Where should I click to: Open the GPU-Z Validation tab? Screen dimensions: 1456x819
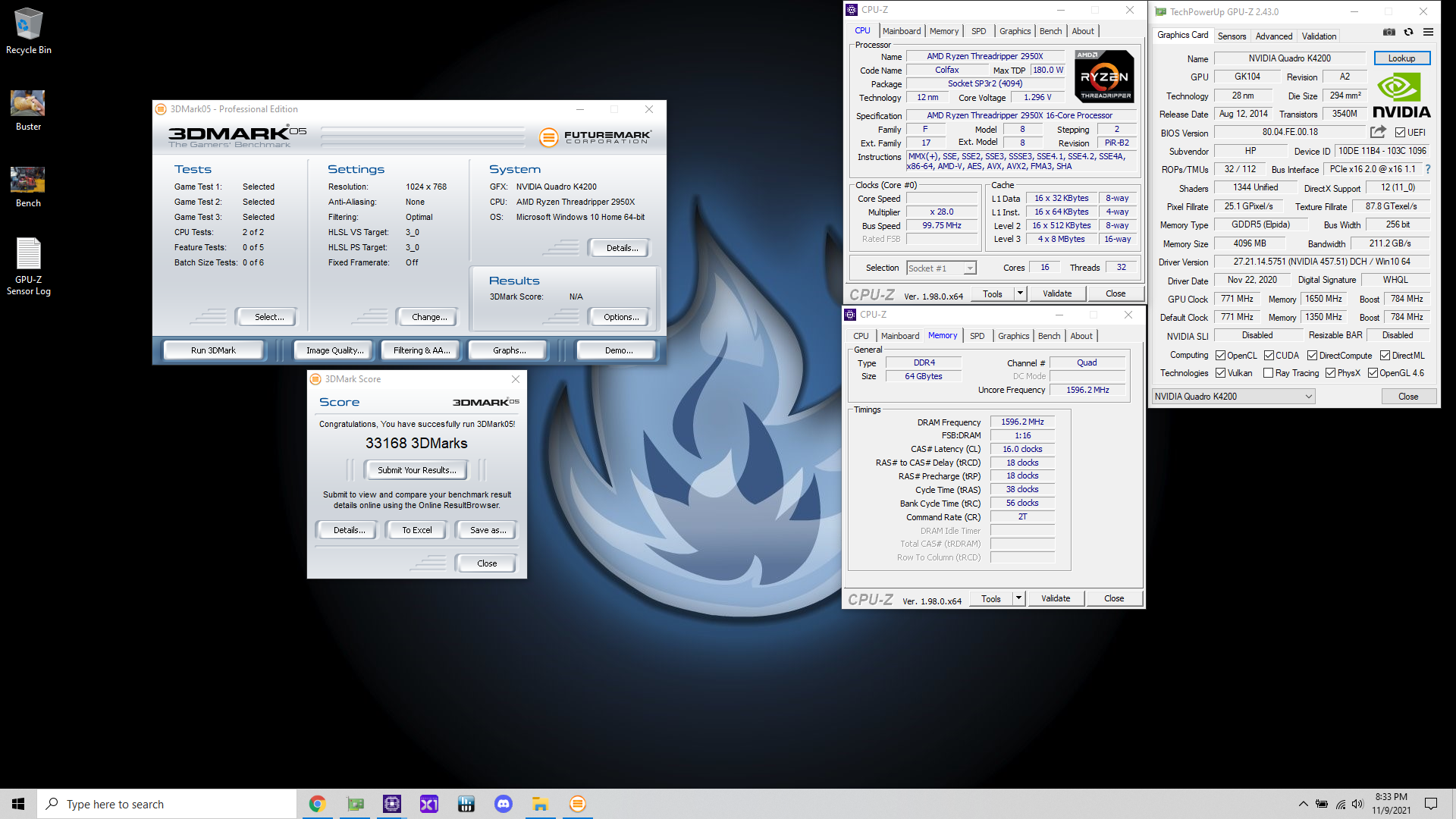click(1319, 36)
